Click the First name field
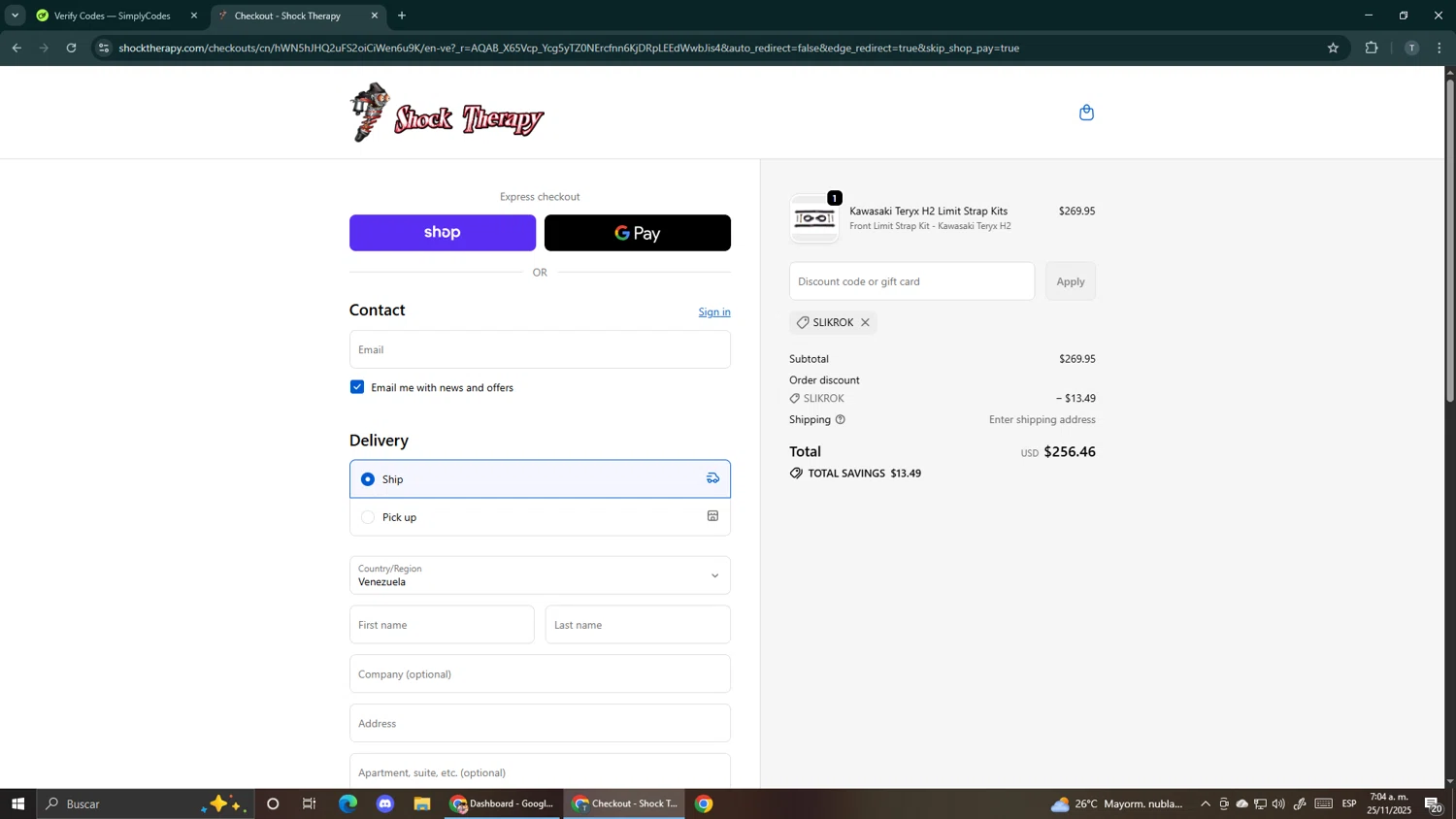Viewport: 1456px width, 819px height. 442,625
